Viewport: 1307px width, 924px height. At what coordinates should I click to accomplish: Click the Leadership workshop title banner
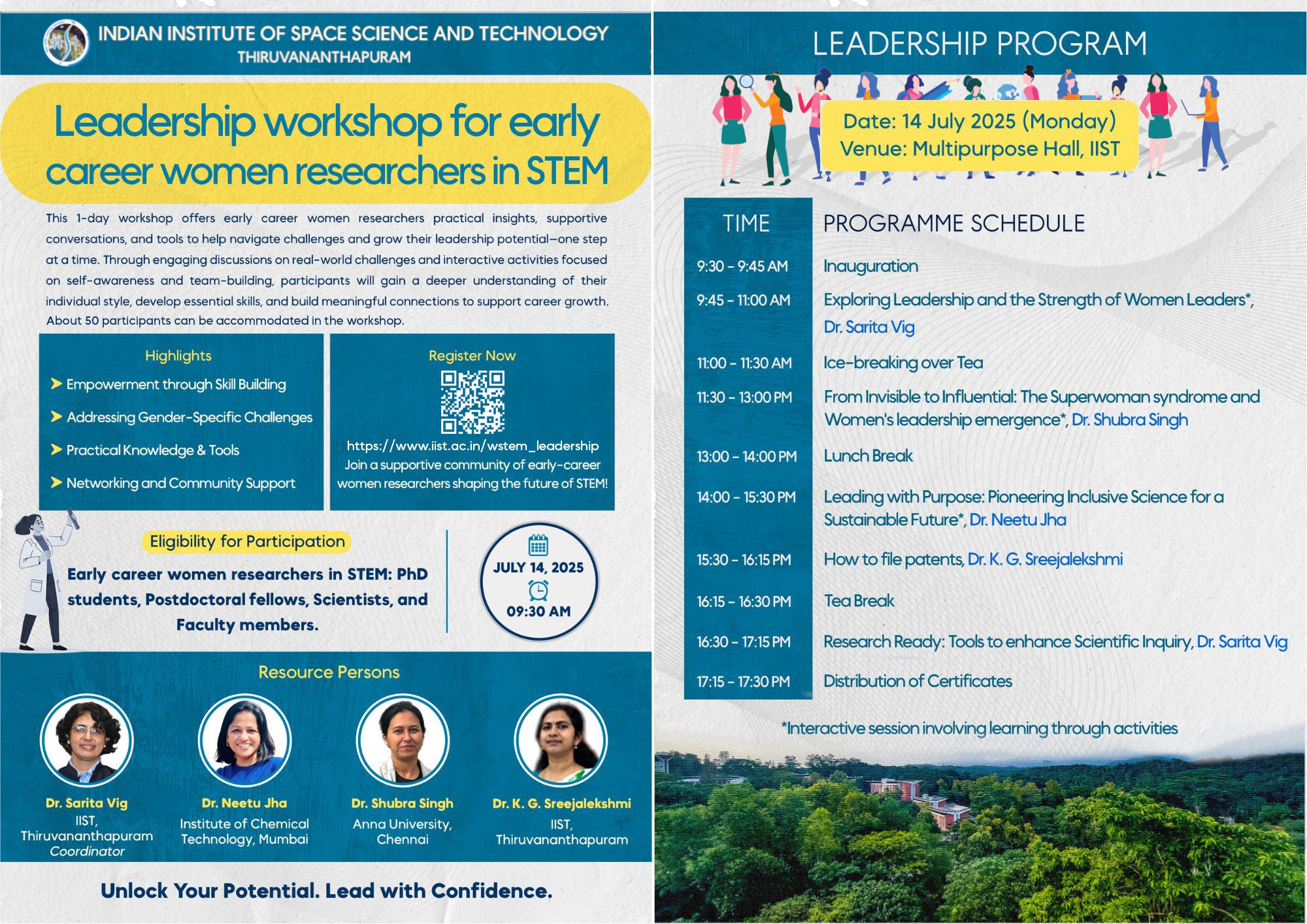(x=326, y=144)
